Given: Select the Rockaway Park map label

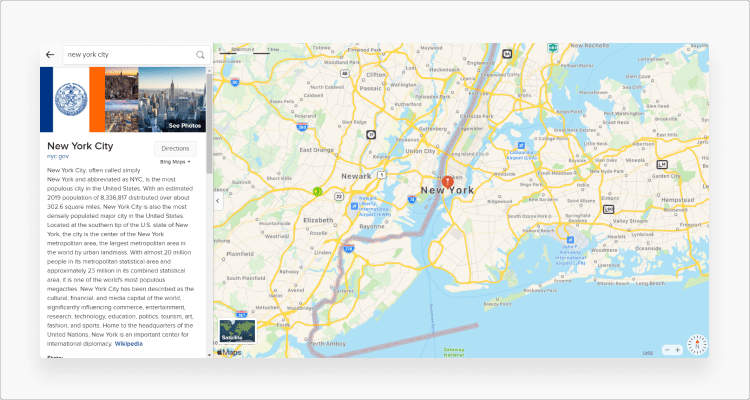Looking at the screenshot, I should [x=540, y=290].
